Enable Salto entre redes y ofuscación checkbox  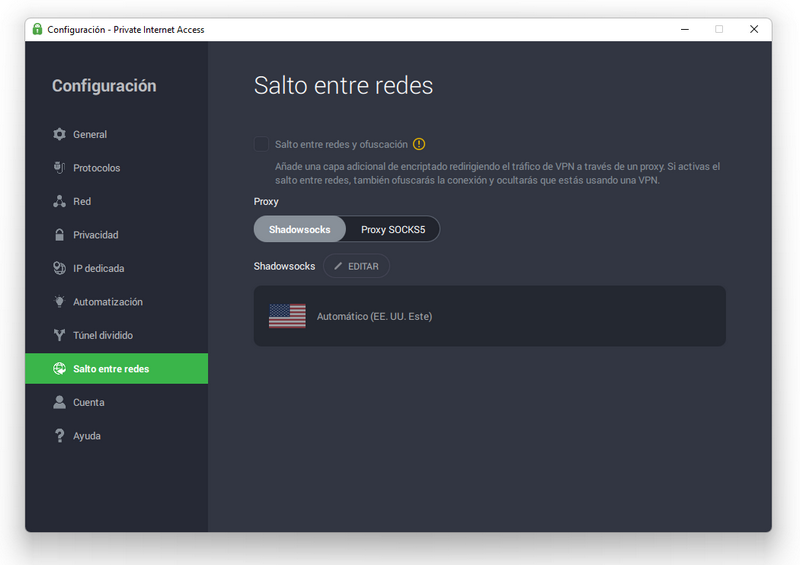[x=261, y=144]
